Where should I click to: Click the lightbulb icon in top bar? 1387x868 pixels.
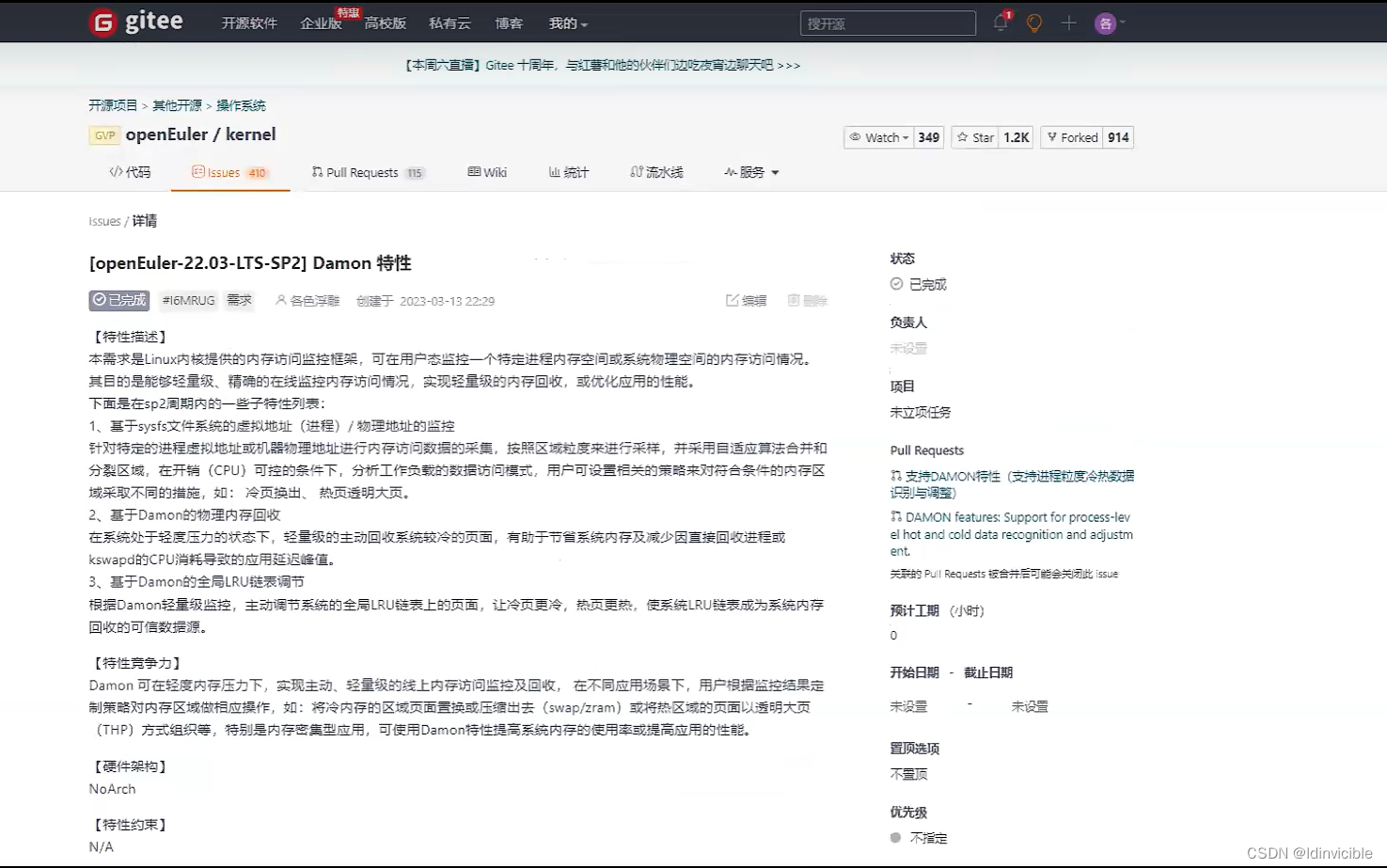(x=1033, y=23)
